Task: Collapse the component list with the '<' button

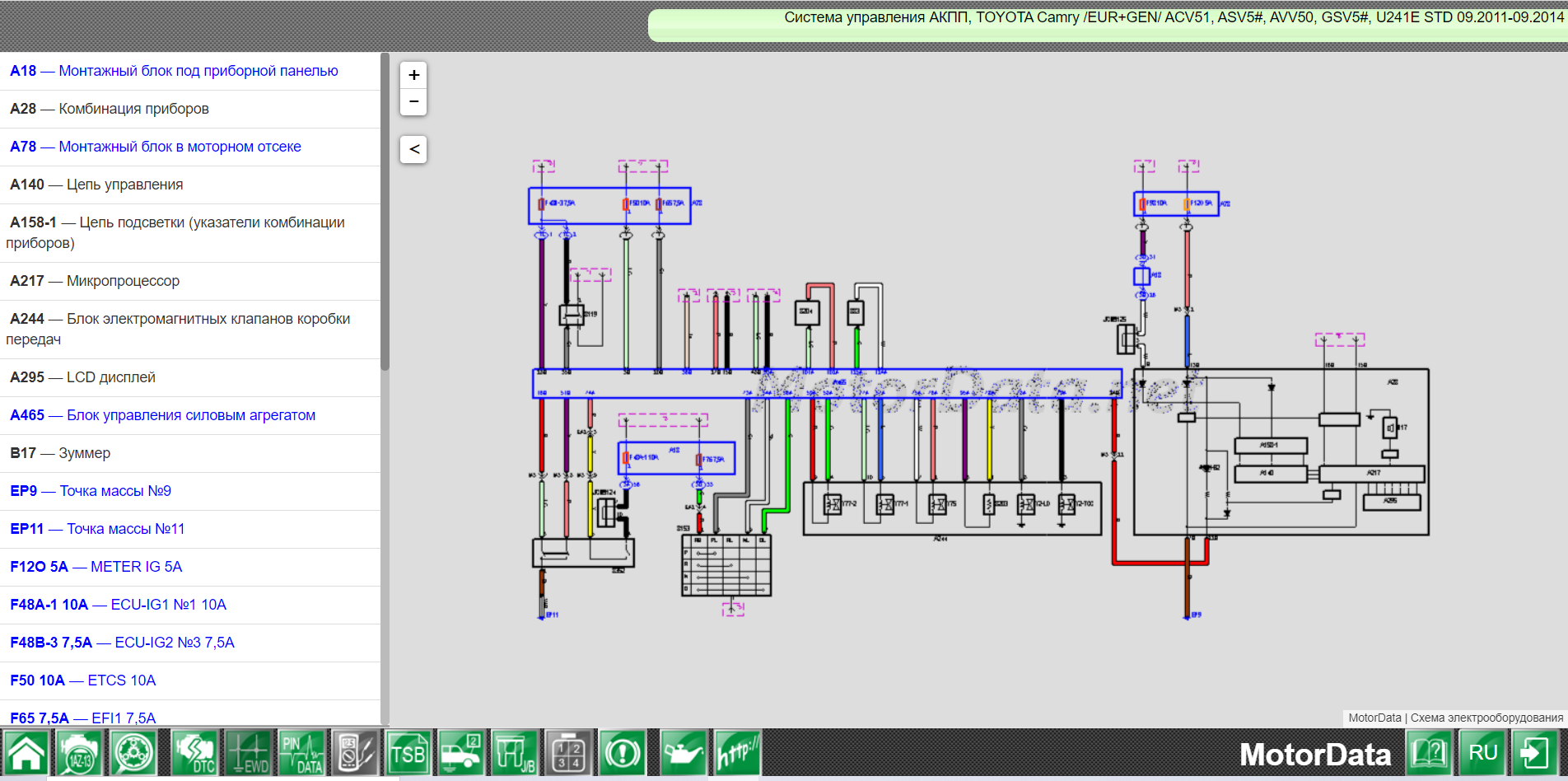Action: [413, 149]
